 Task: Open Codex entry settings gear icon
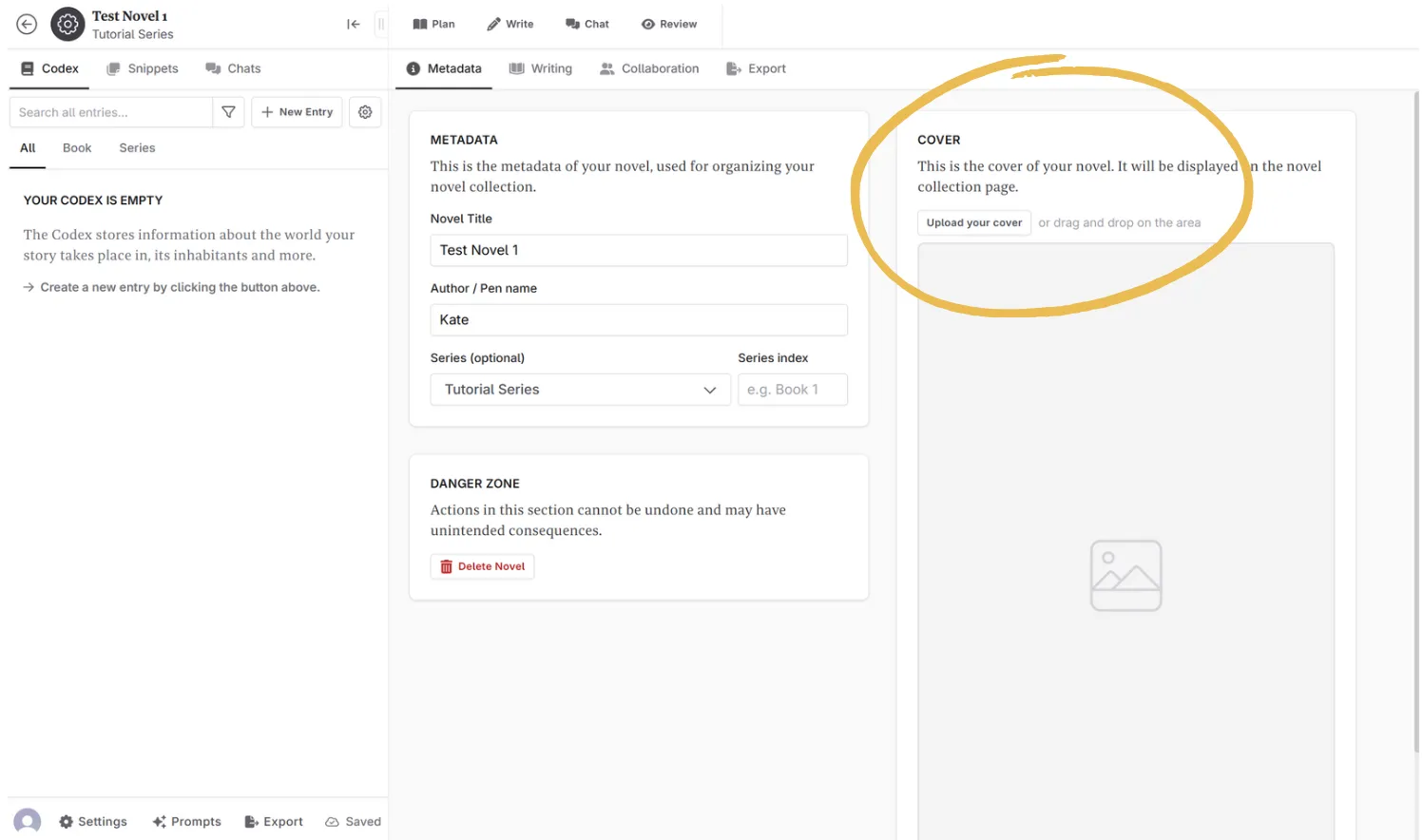click(x=365, y=111)
